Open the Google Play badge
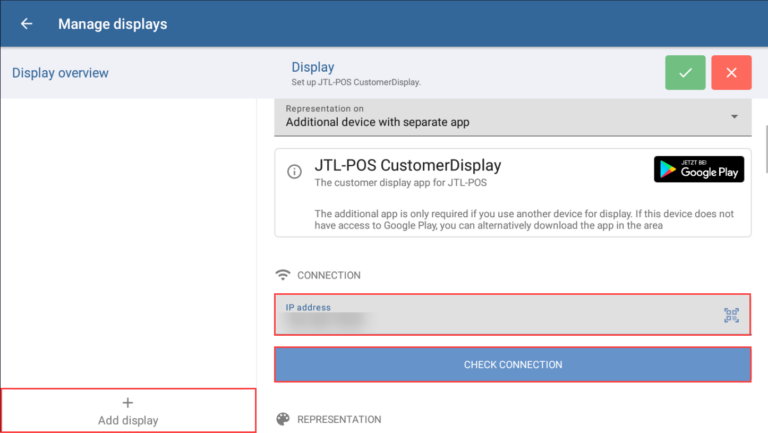This screenshot has height=433, width=768. [699, 169]
